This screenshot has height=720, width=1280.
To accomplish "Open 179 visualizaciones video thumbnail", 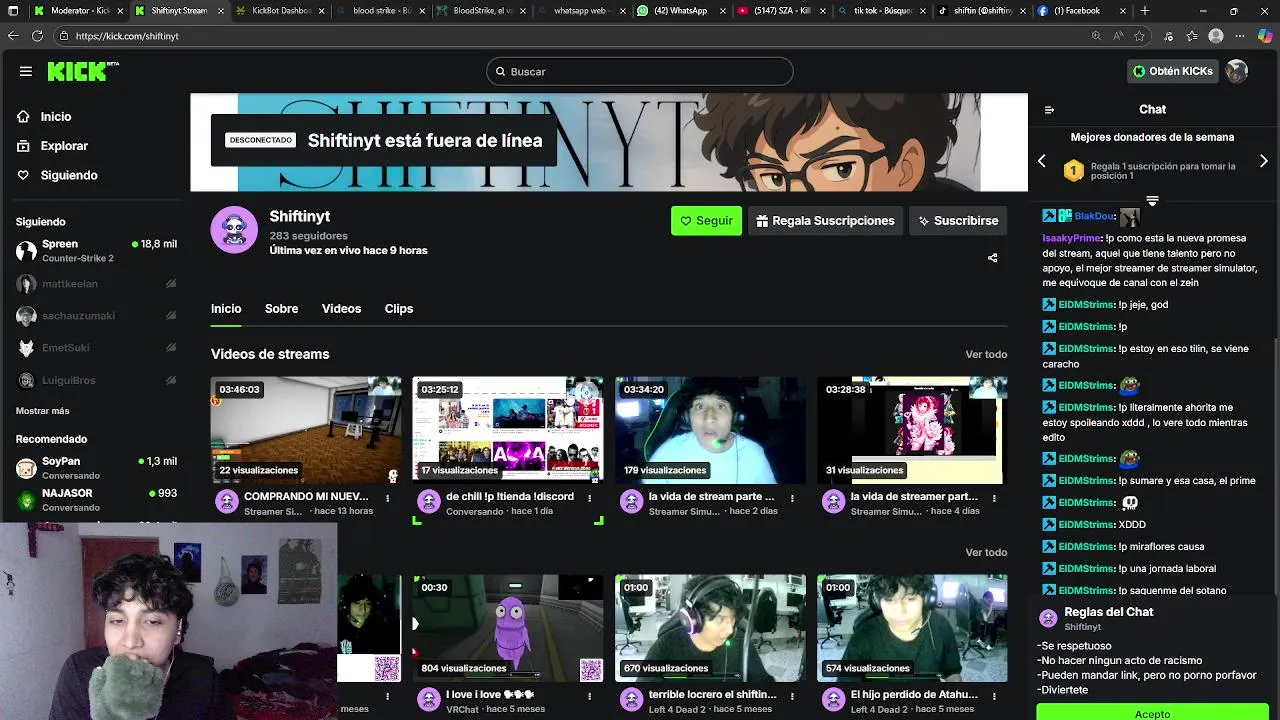I will (x=710, y=430).
